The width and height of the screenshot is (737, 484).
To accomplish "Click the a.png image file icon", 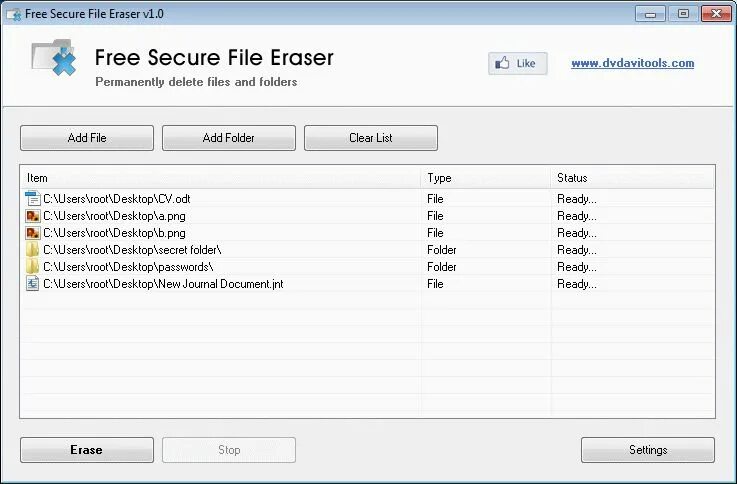I will 32,216.
